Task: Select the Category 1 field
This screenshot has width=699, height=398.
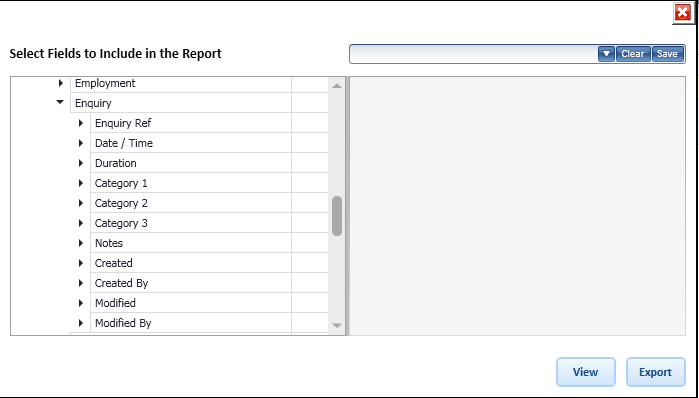Action: point(121,183)
